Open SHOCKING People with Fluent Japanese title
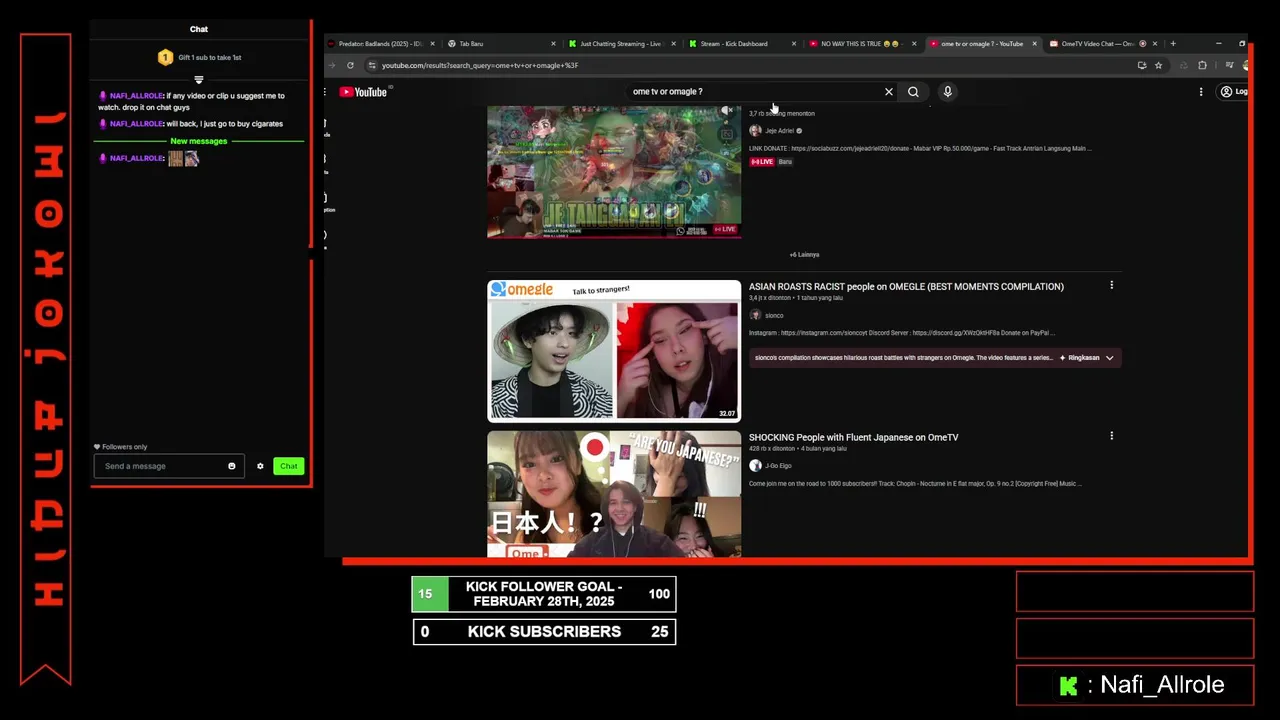The image size is (1280, 720). [853, 437]
